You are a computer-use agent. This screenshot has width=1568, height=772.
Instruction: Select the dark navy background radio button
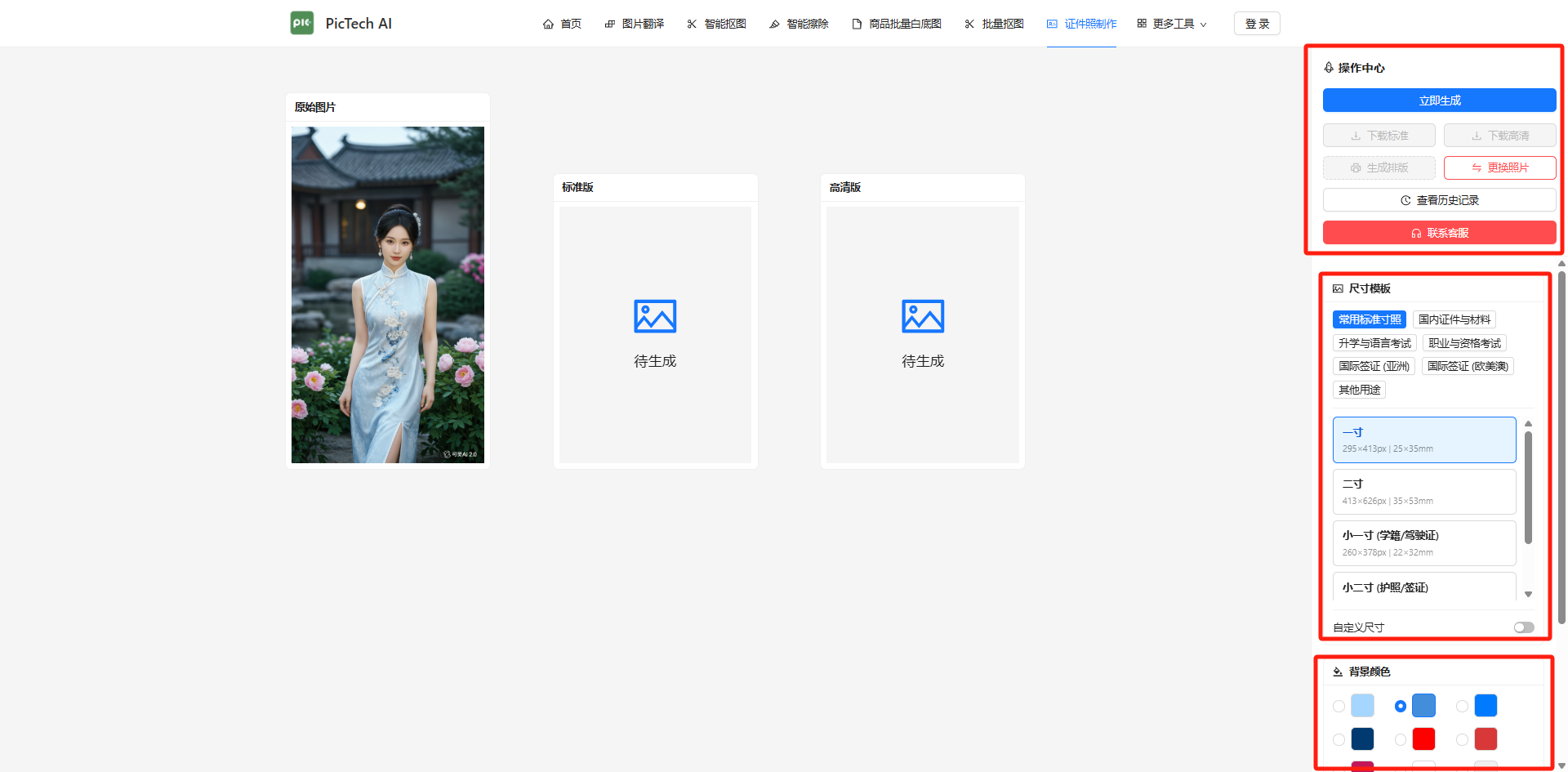(x=1339, y=739)
